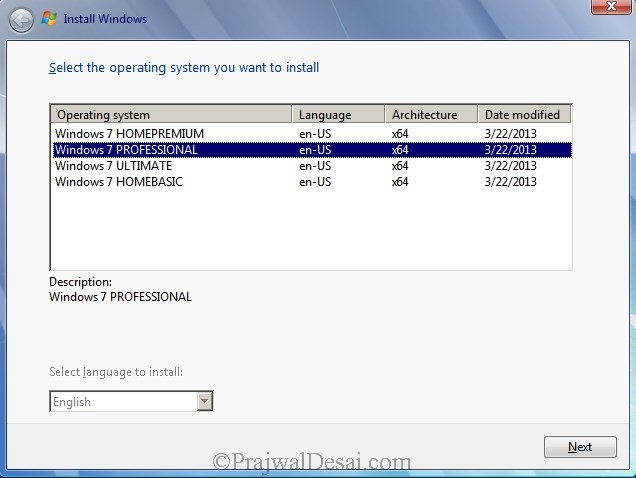Click en-US in the ULTIMATE row
The width and height of the screenshot is (636, 478).
(315, 166)
